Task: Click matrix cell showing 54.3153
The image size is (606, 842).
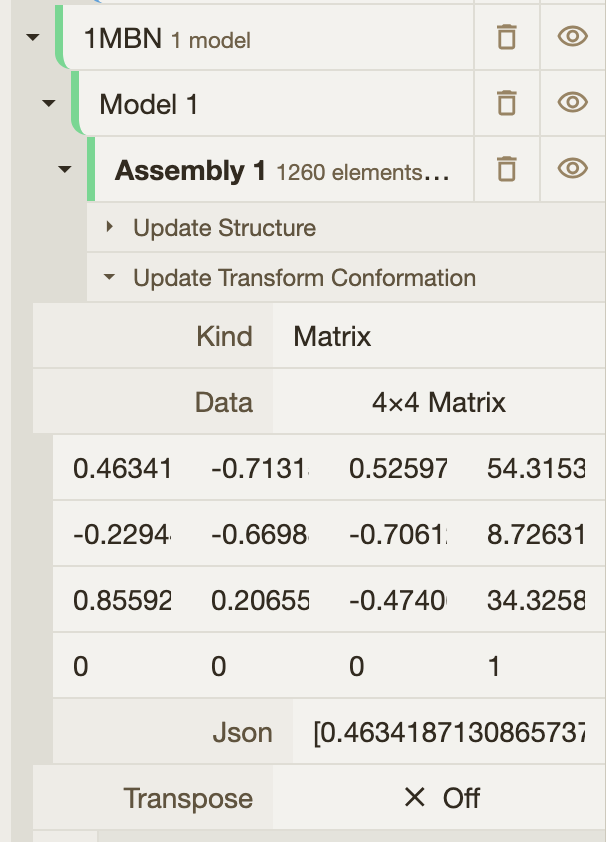Action: [536, 467]
